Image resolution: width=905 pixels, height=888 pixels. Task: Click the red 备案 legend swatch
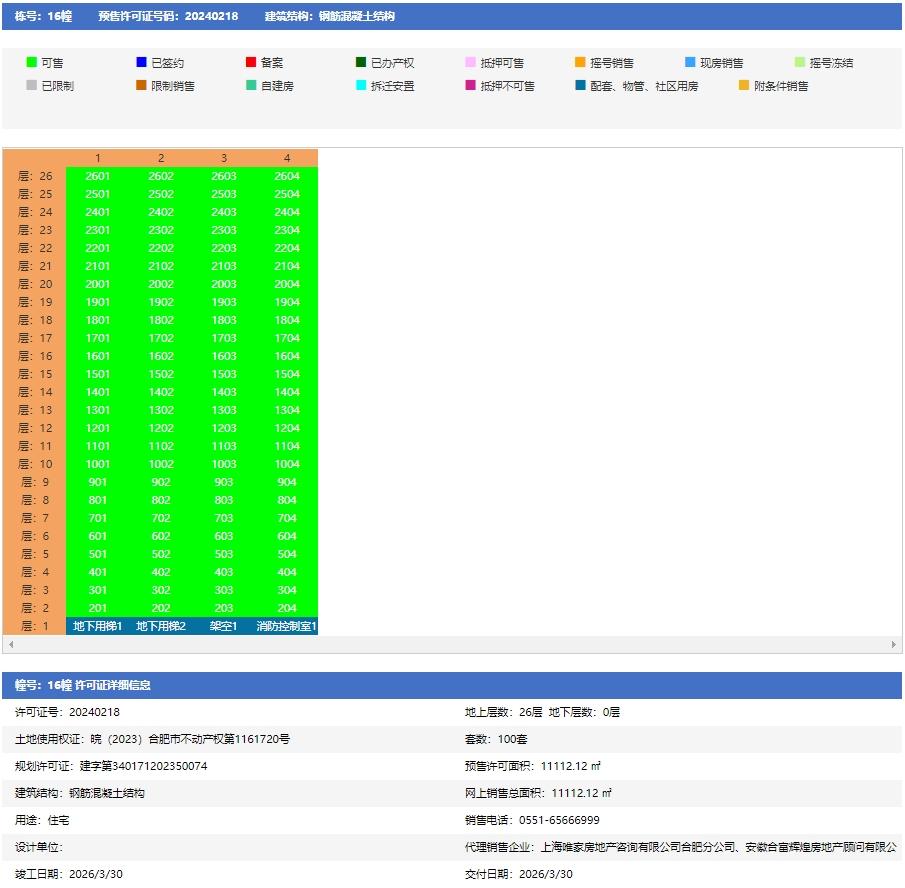tap(251, 62)
